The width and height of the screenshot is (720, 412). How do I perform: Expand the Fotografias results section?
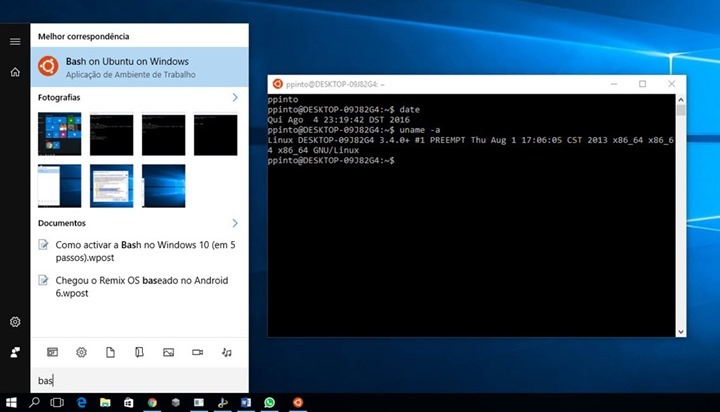pos(235,98)
